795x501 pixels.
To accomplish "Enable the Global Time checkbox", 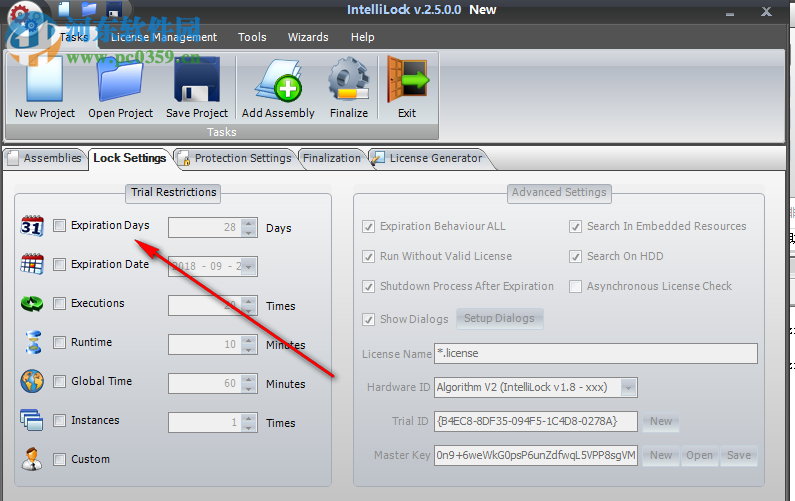I will 59,381.
